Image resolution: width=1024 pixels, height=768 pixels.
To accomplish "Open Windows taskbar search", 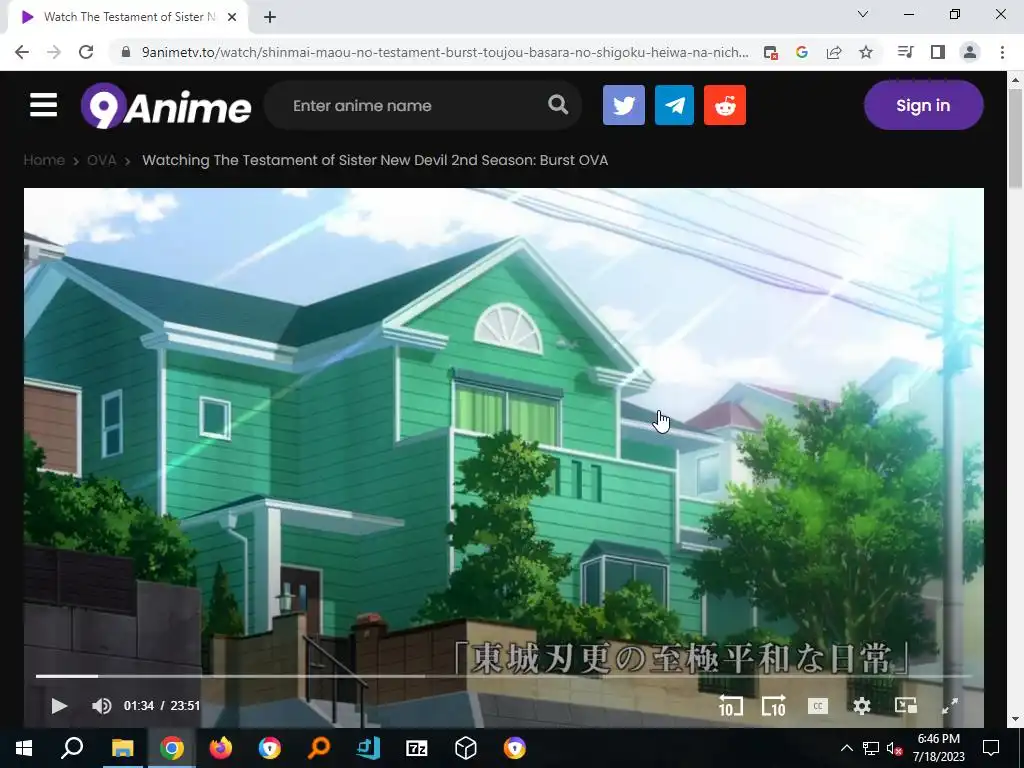I will click(x=72, y=748).
